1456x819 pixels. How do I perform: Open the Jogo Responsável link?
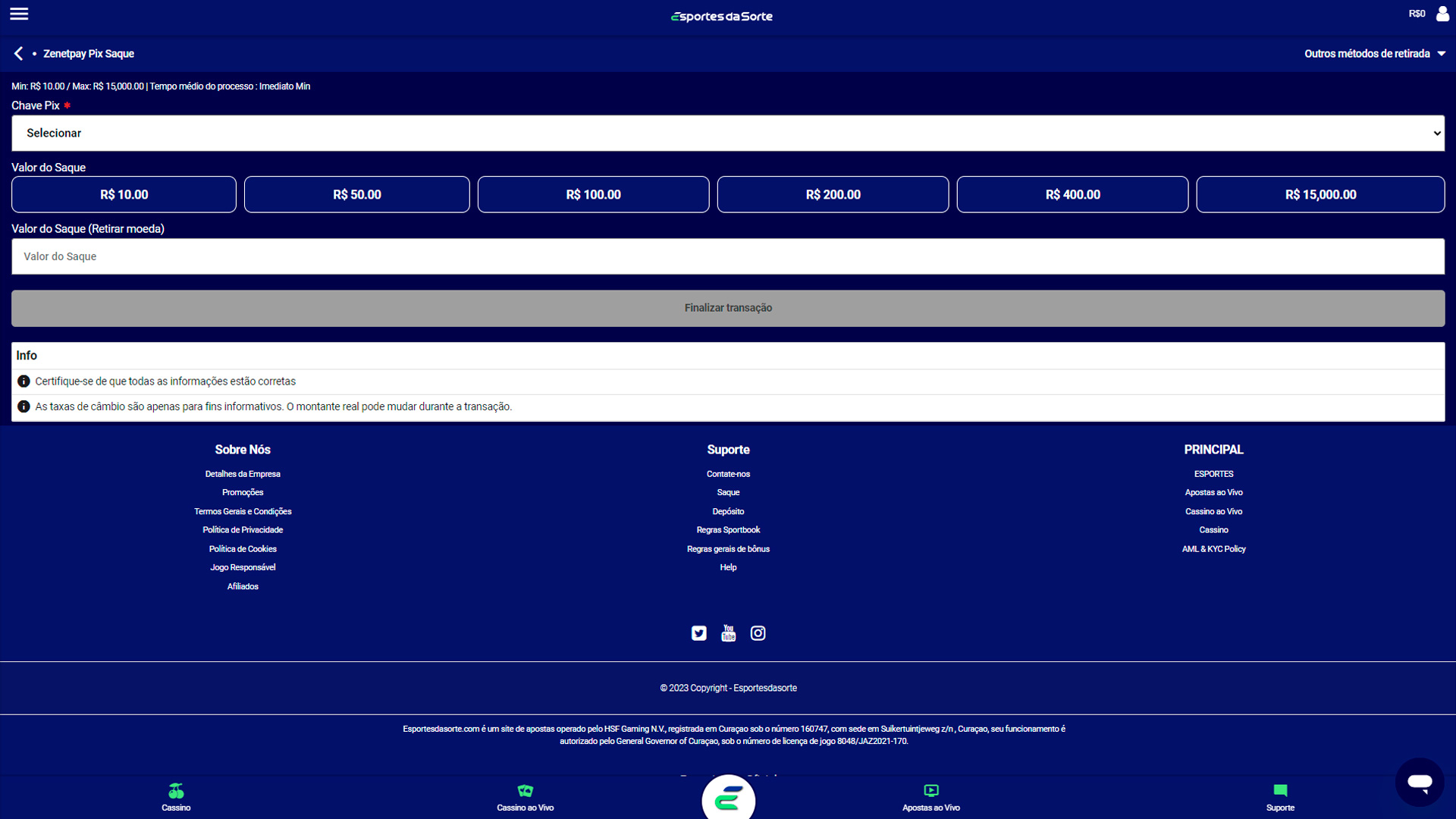tap(243, 567)
